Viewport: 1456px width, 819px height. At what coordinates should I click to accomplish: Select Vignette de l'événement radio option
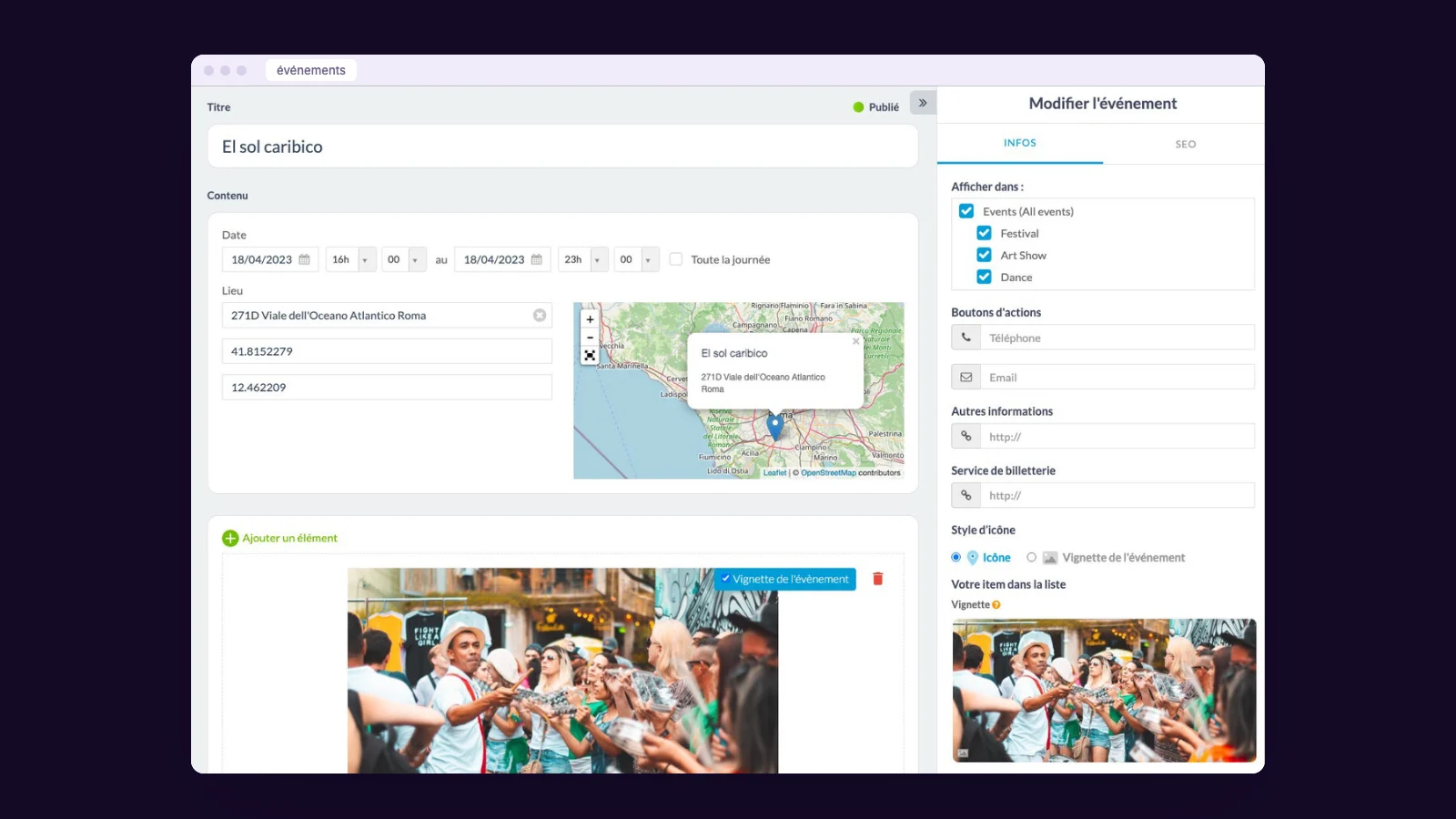[x=1031, y=557]
